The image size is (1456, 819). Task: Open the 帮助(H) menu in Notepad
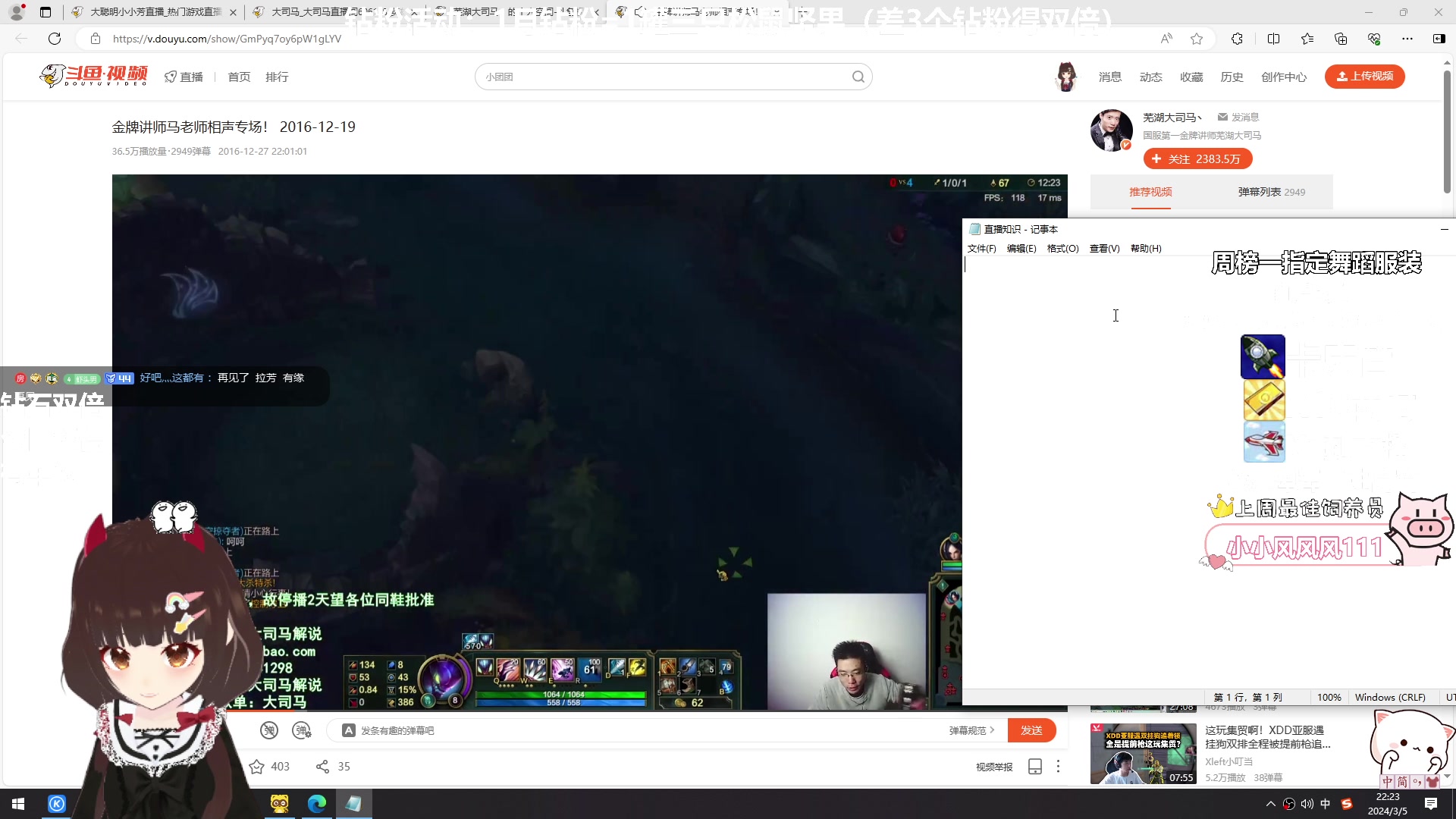click(x=1146, y=249)
